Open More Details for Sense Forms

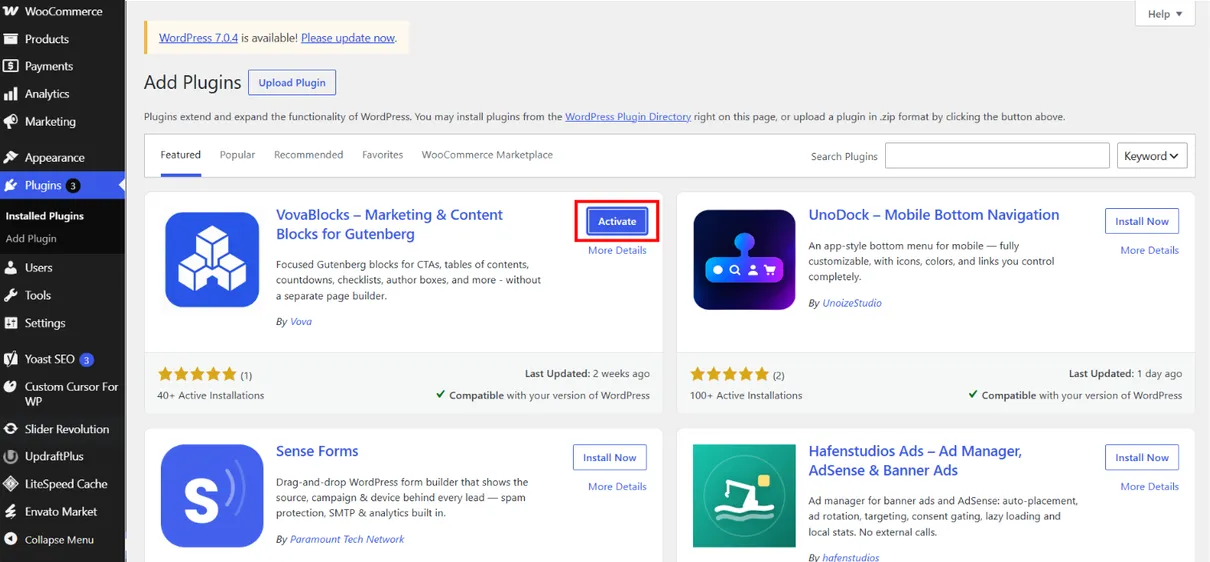click(x=617, y=487)
